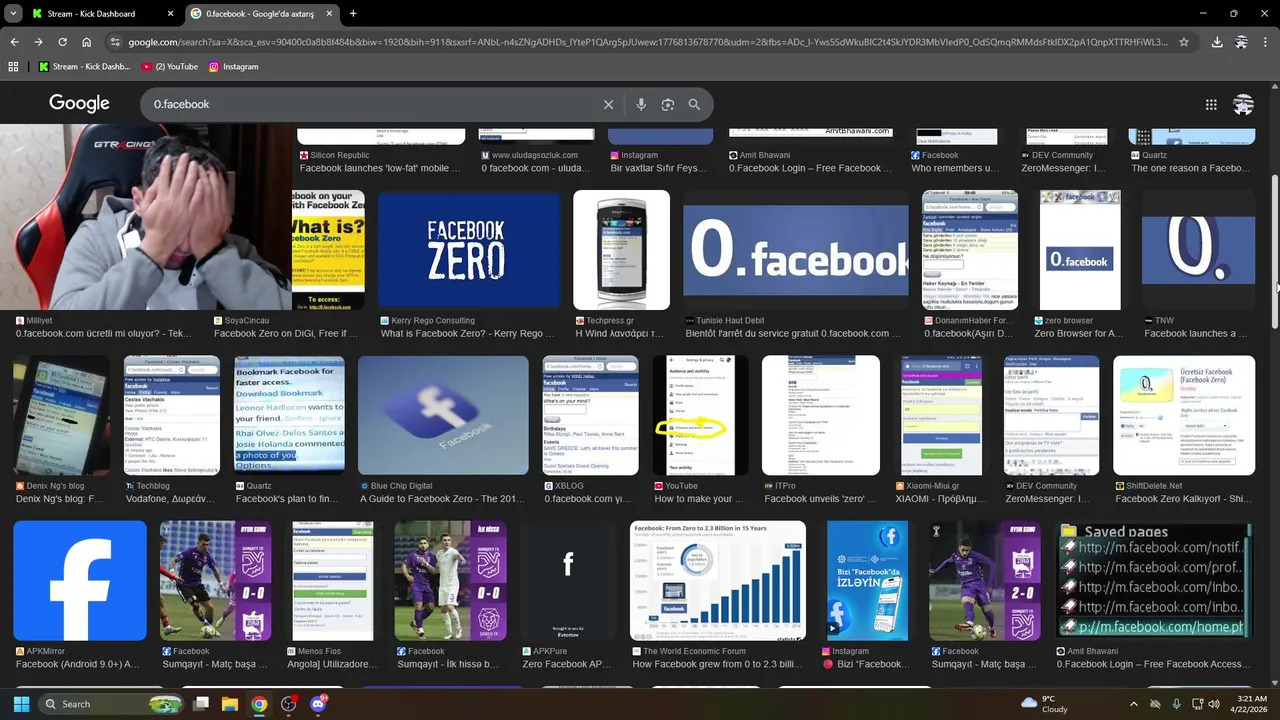Open the Google apps grid
The image size is (1280, 720).
click(x=1211, y=104)
